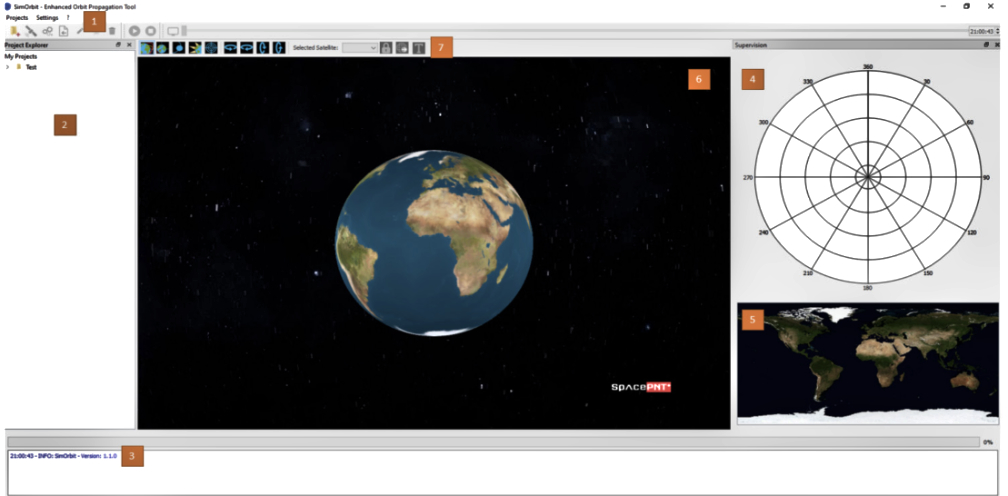Click the T text label icon
The height and width of the screenshot is (496, 1008).
(419, 47)
